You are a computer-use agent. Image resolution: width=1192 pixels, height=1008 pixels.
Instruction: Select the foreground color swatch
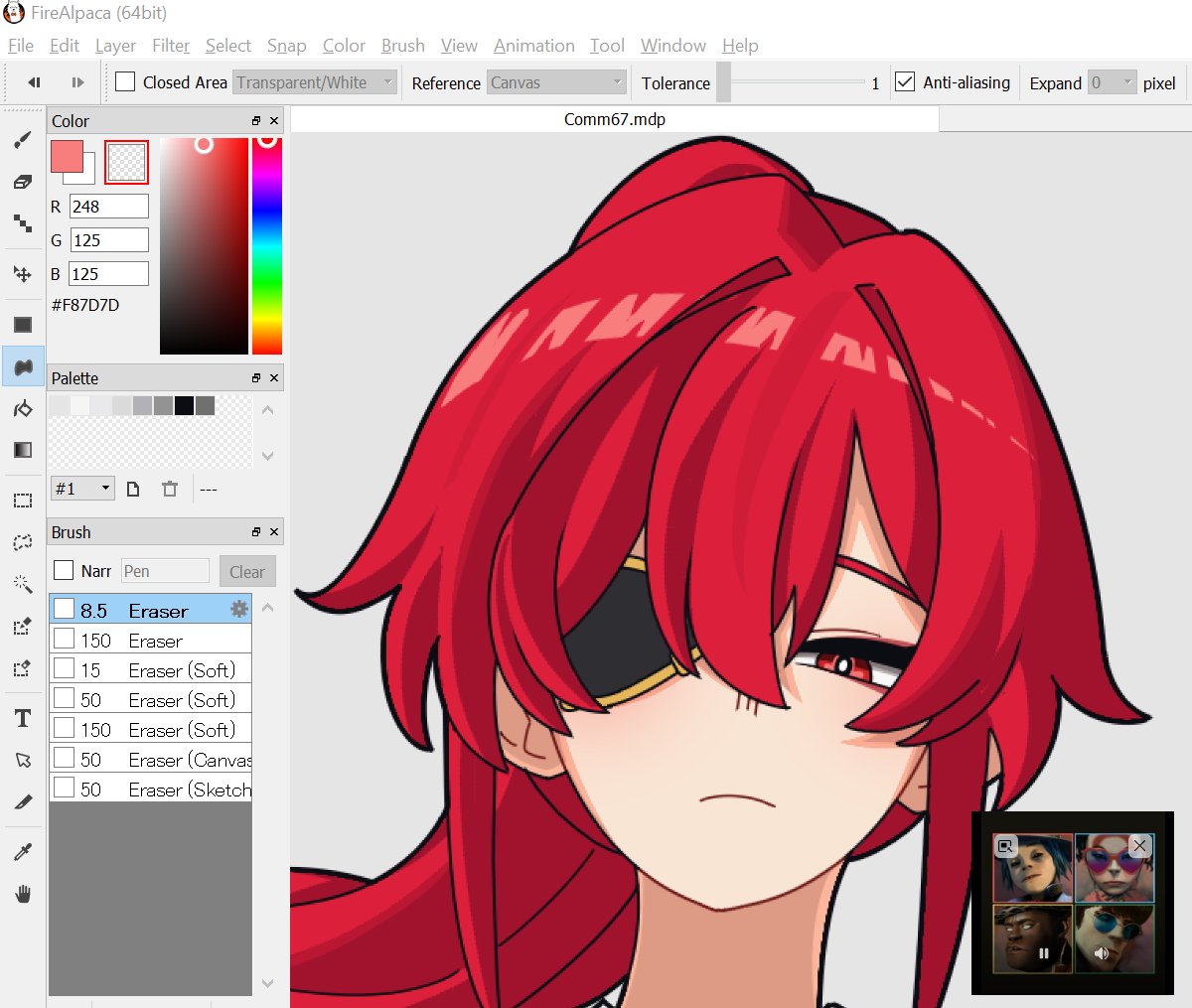[67, 156]
